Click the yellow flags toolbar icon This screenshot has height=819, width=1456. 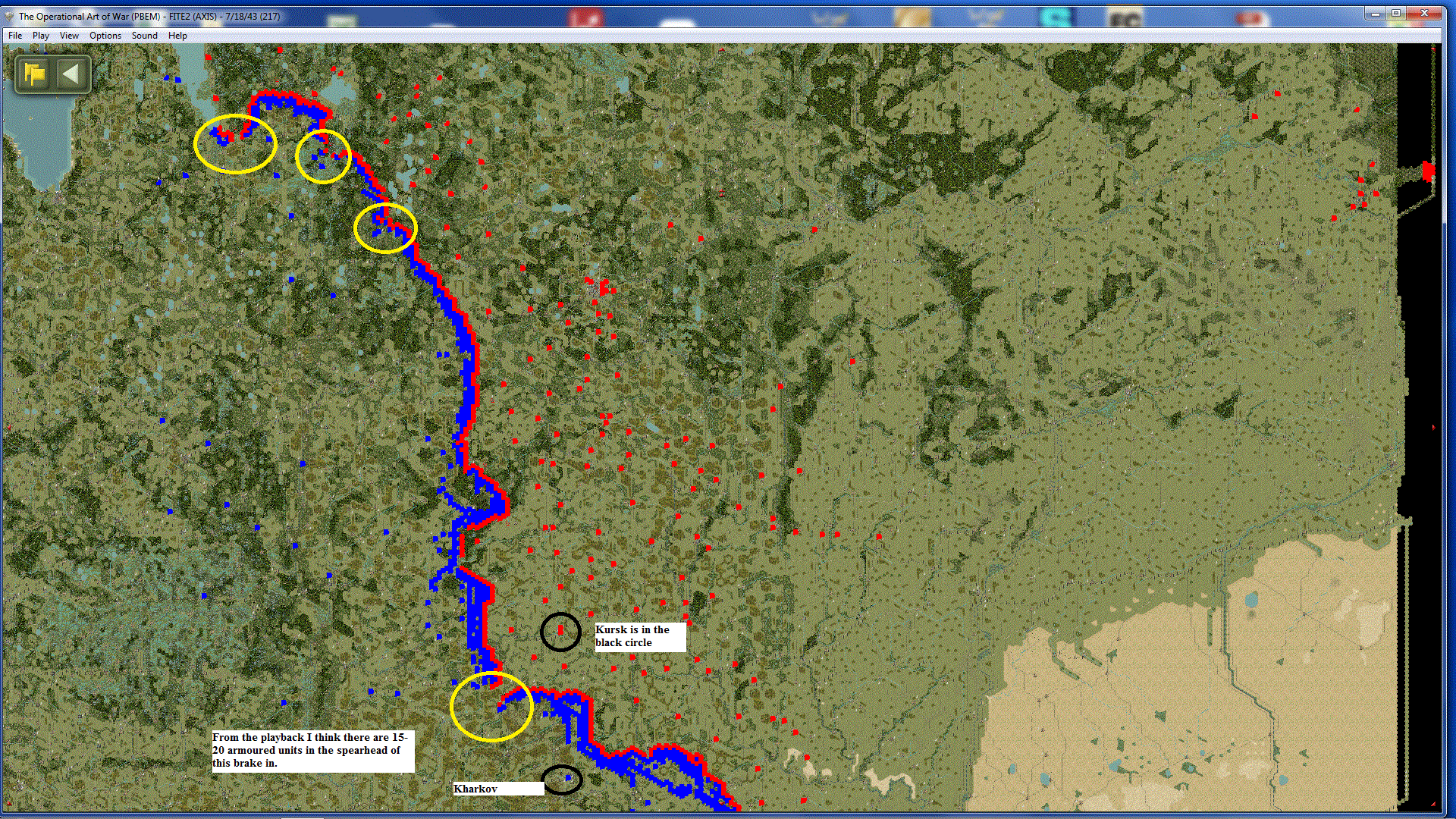tap(35, 74)
